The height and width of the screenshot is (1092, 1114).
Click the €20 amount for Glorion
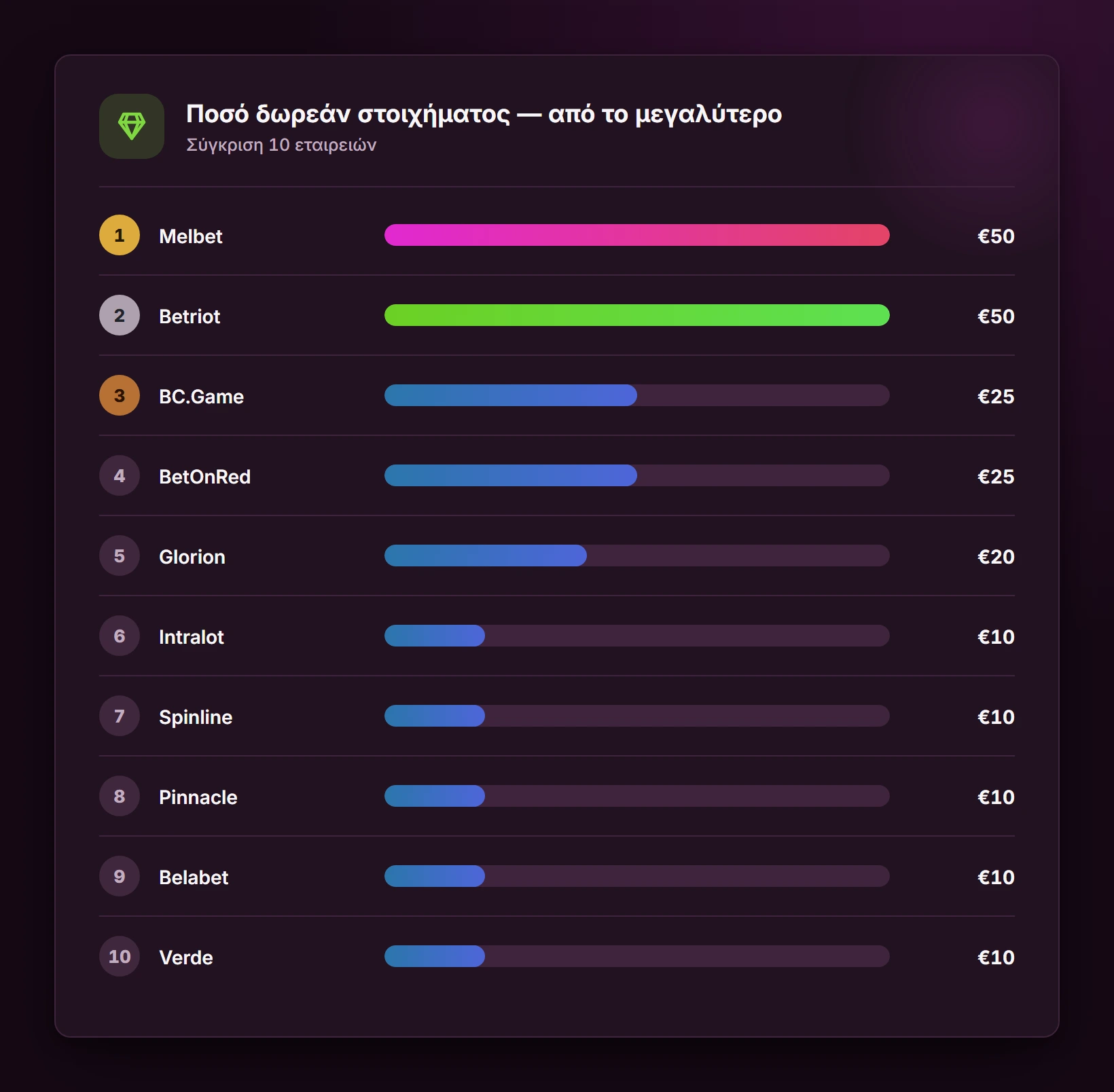[x=996, y=557]
